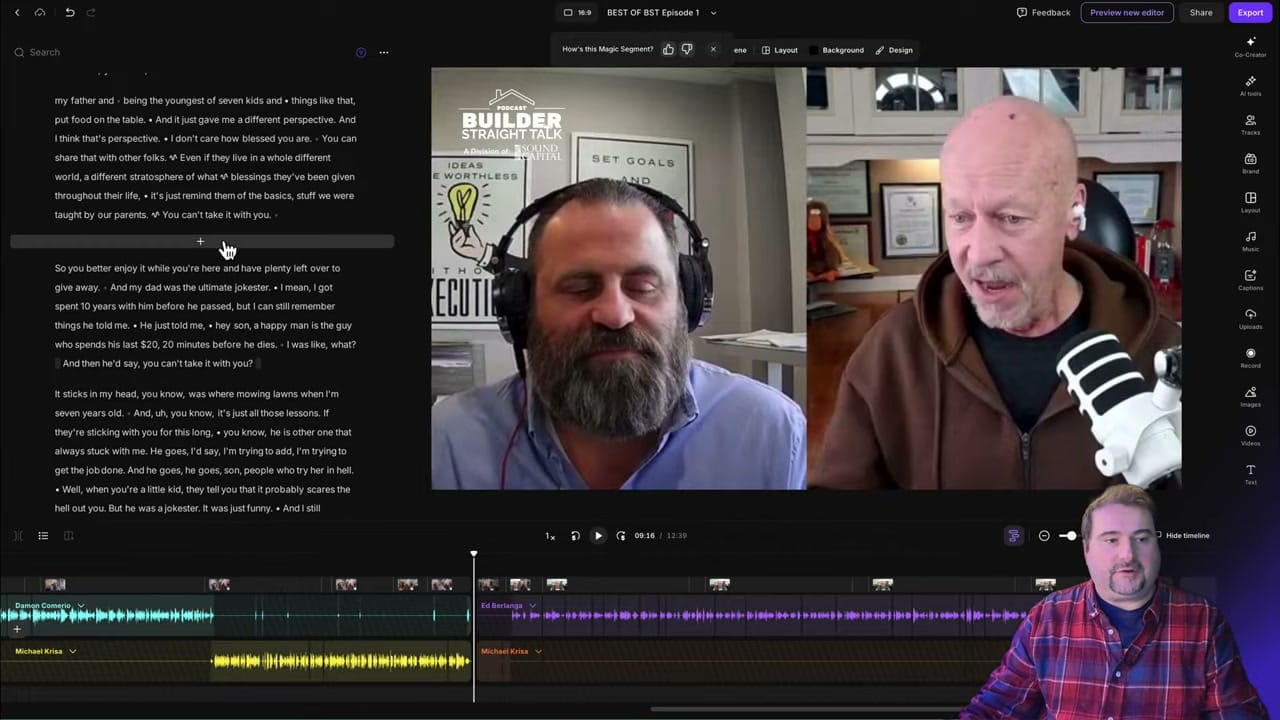Click the list view icon above the timeline

(43, 536)
